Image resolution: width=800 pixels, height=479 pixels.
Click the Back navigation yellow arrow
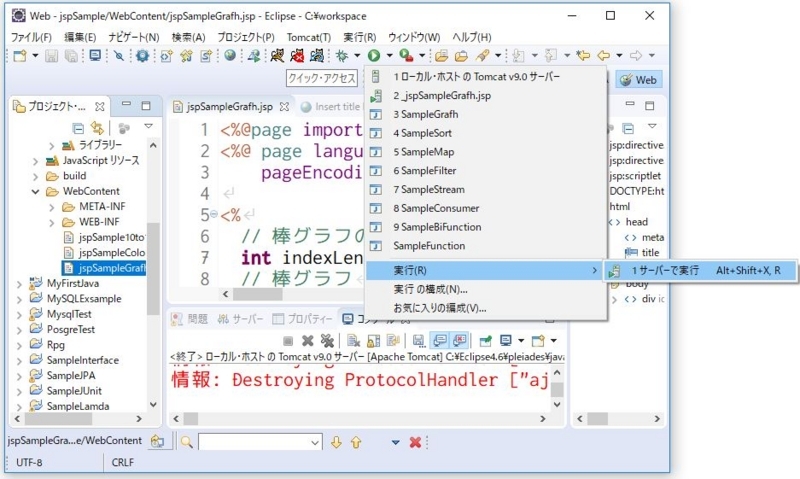(x=604, y=56)
